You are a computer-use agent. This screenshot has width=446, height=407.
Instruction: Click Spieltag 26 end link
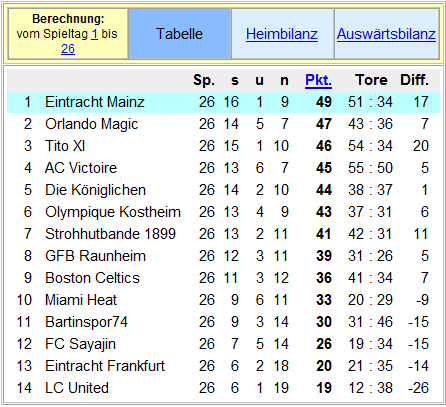(x=68, y=49)
